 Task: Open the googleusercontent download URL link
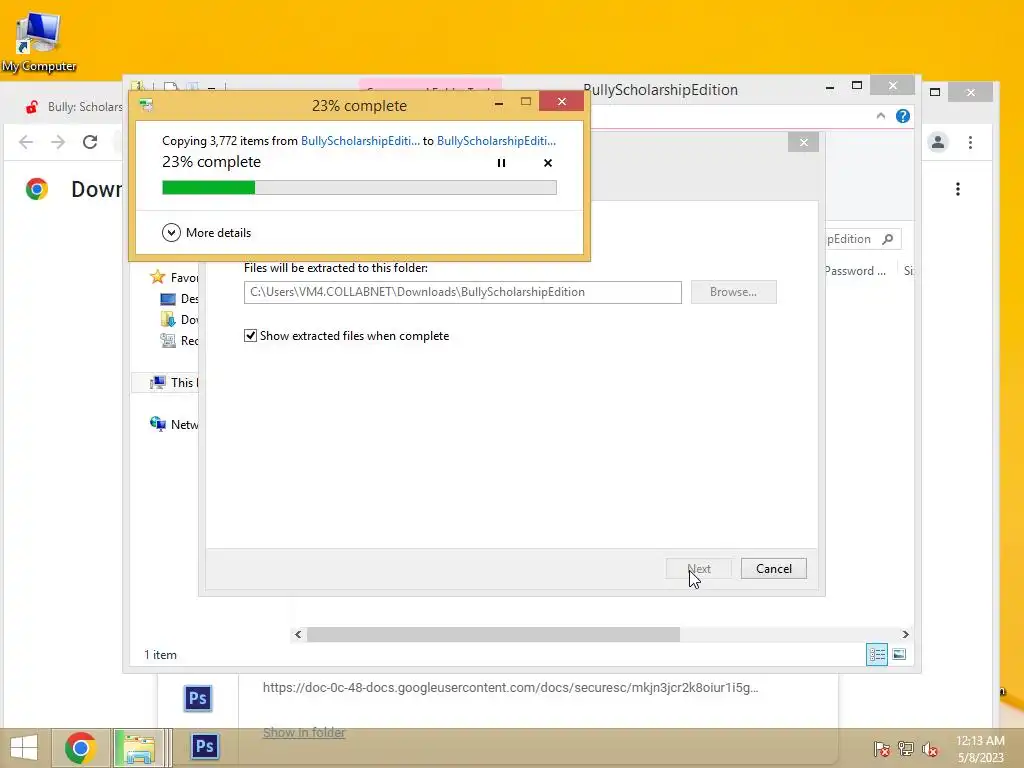click(510, 688)
